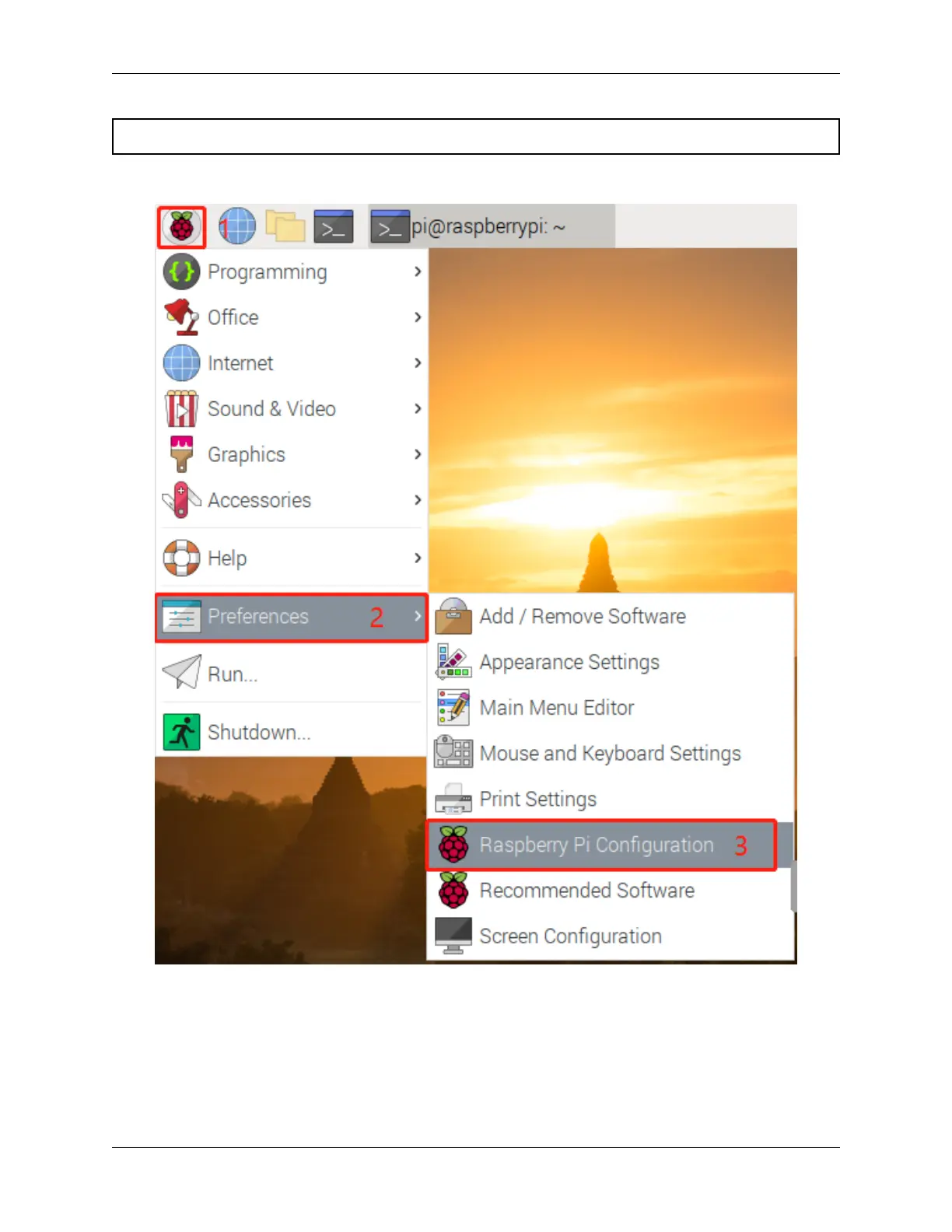Click the Add / Remove Software icon
Screen dimensions: 952x1232
coord(453,616)
